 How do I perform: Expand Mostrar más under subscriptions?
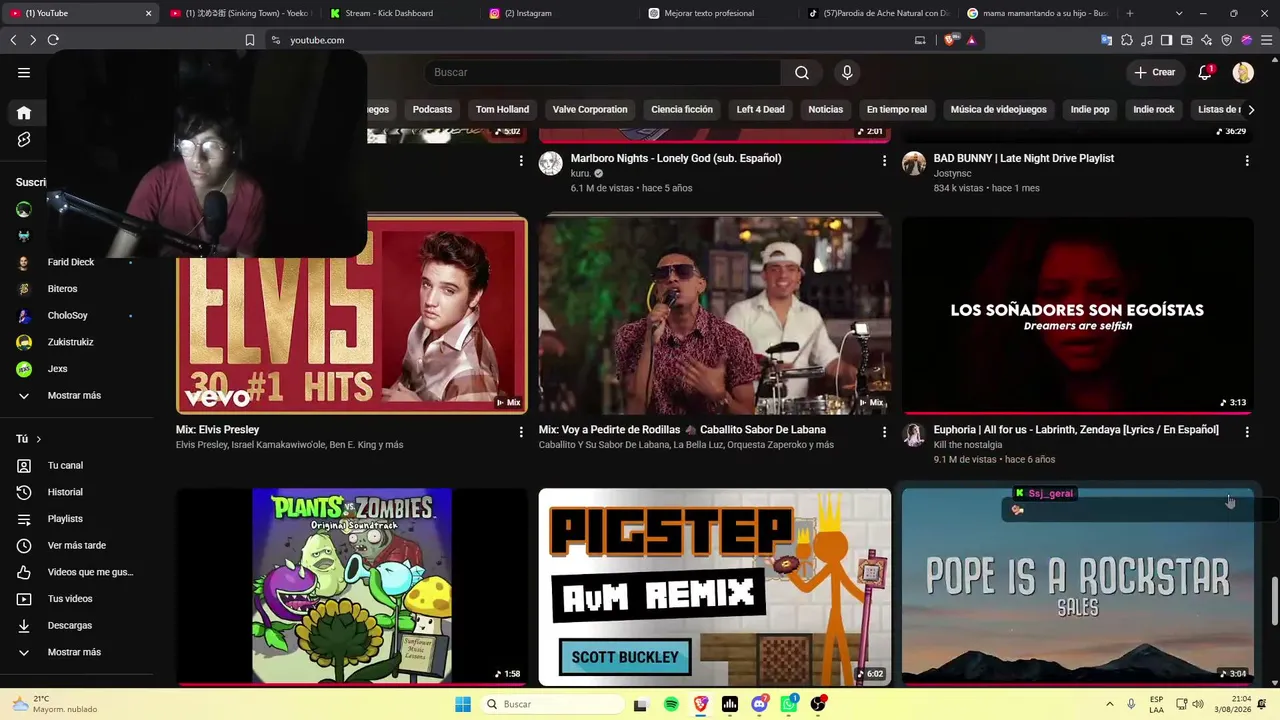point(76,395)
